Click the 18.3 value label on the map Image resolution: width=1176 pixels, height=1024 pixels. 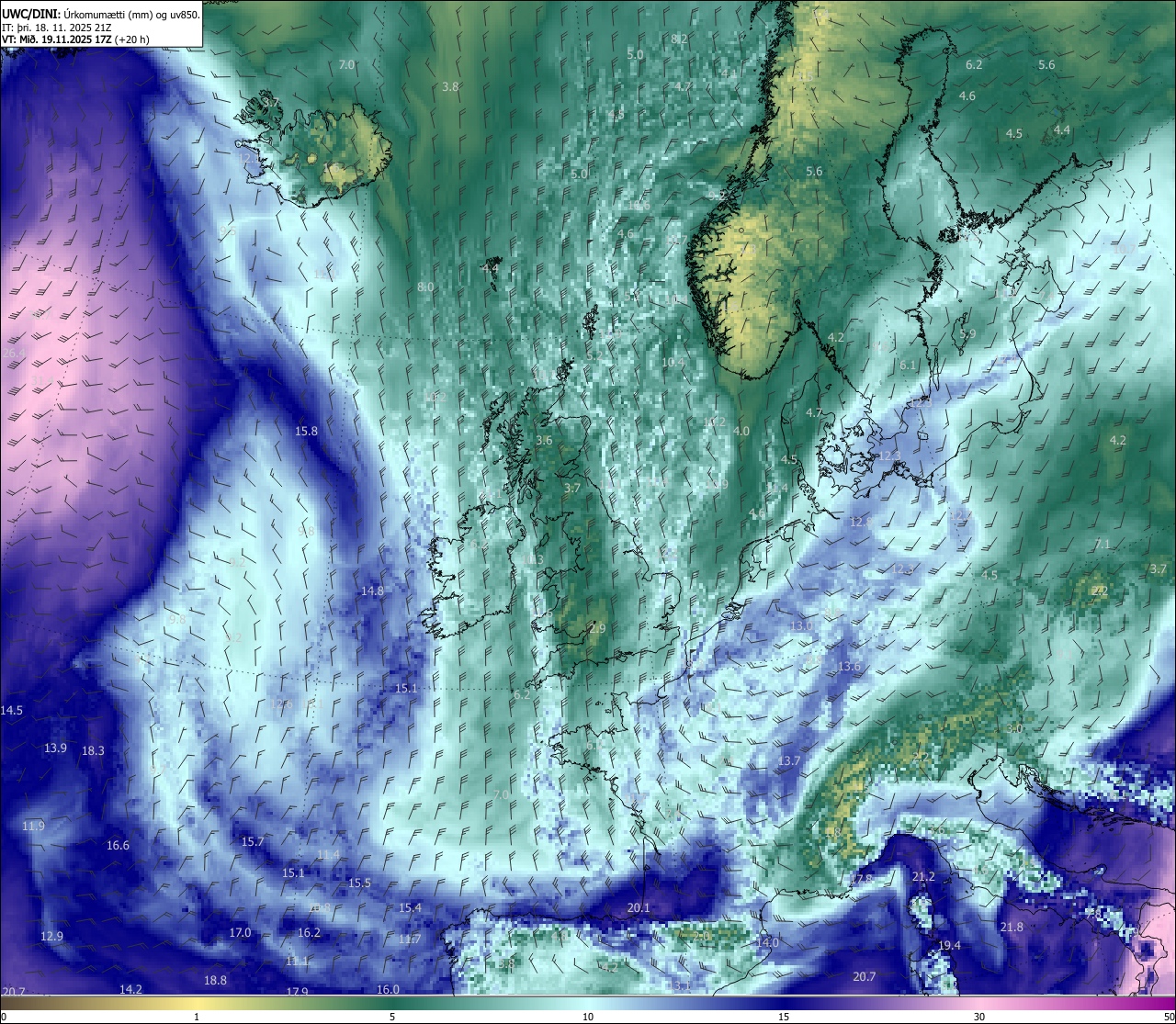93,751
